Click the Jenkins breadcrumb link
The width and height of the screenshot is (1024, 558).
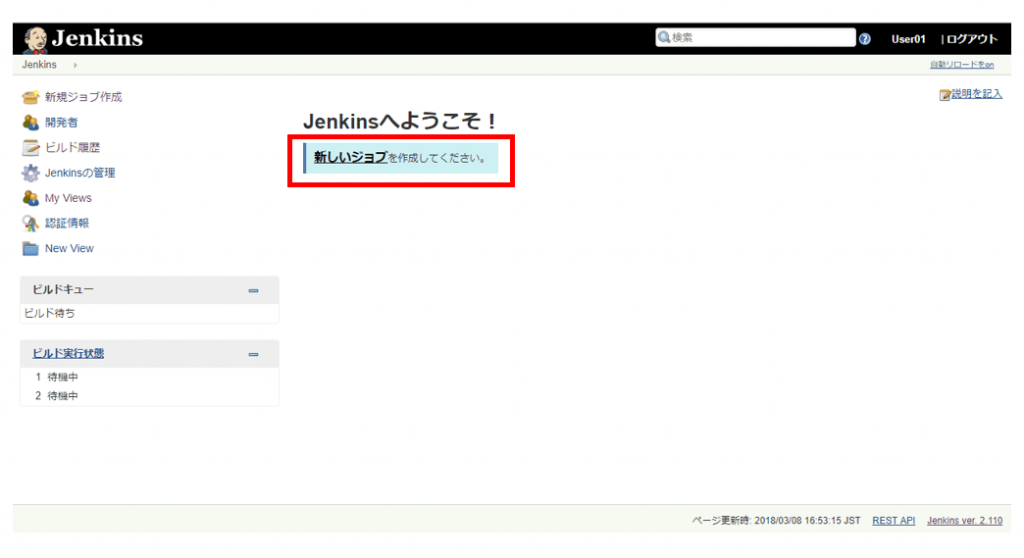pos(39,65)
